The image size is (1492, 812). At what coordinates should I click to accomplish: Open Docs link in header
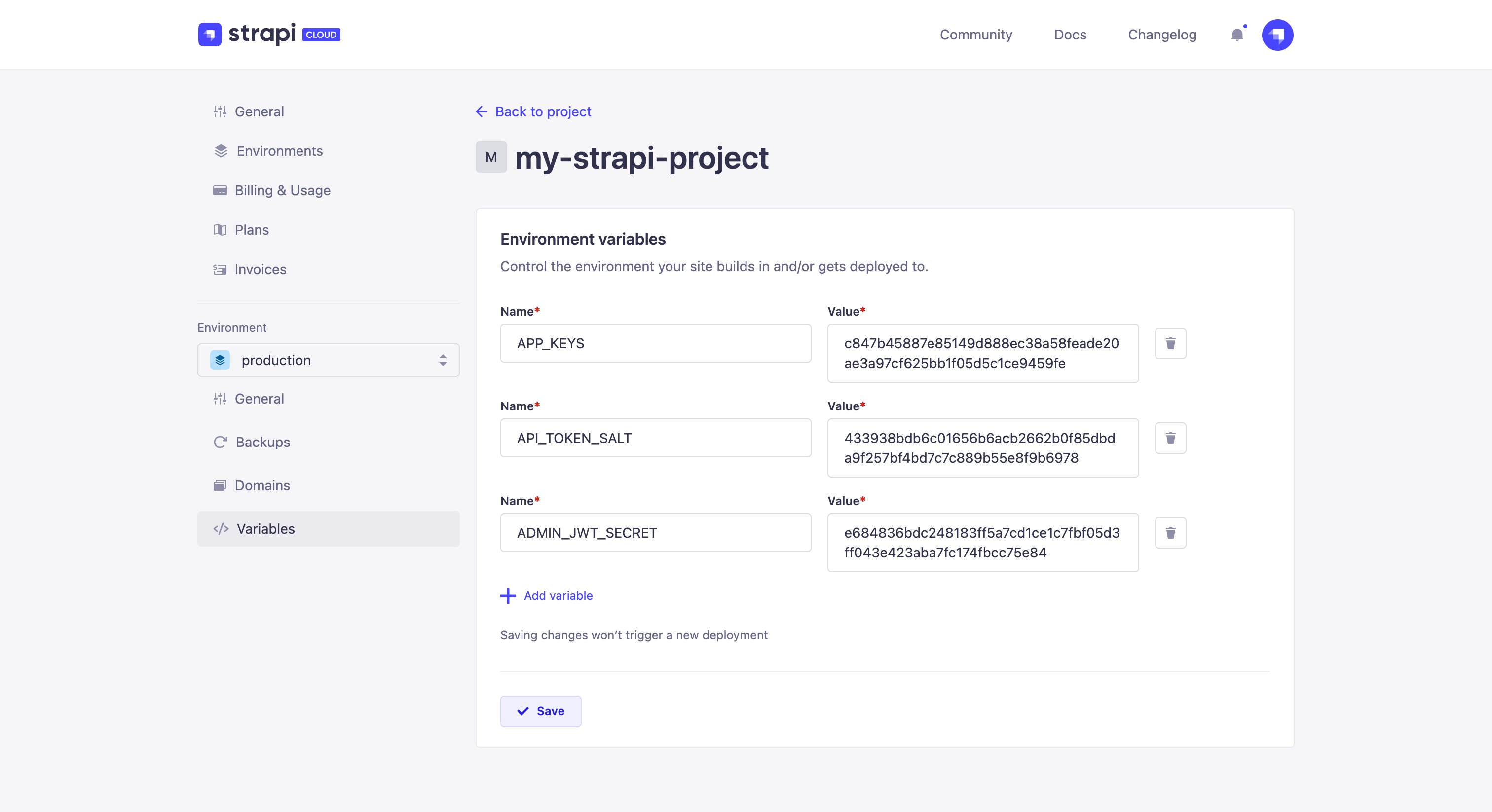click(1070, 35)
